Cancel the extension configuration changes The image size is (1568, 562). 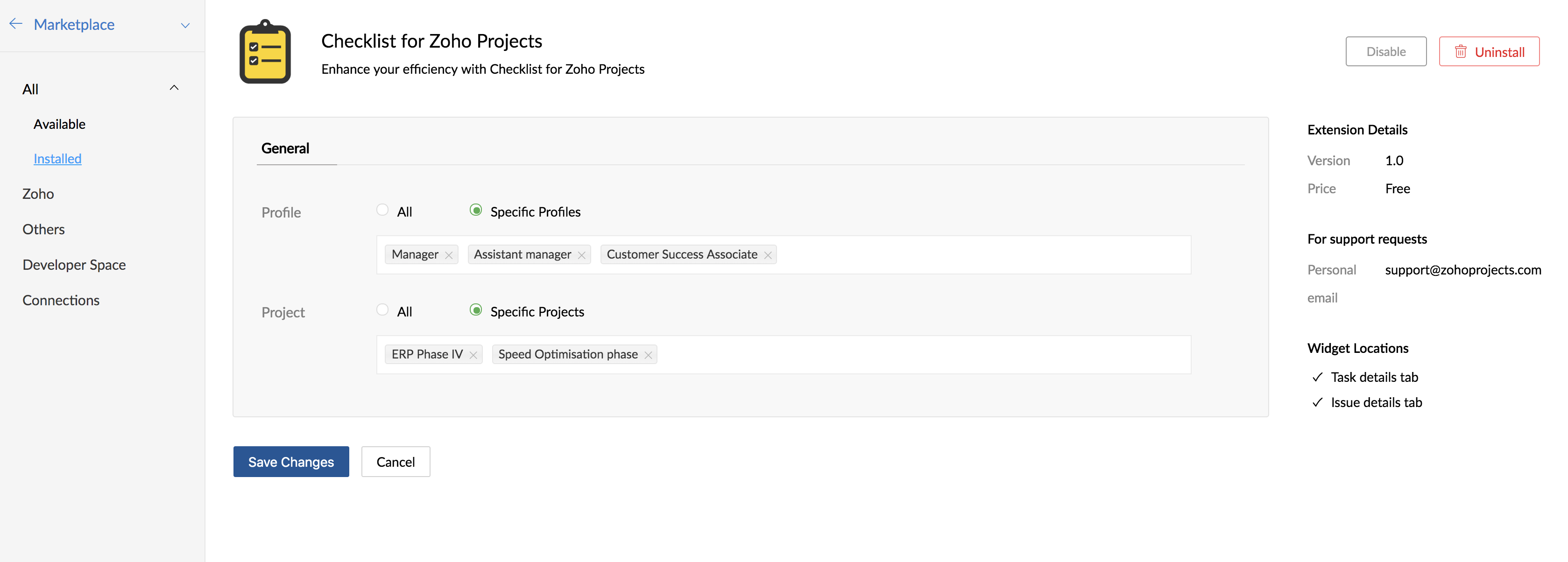pyautogui.click(x=396, y=462)
